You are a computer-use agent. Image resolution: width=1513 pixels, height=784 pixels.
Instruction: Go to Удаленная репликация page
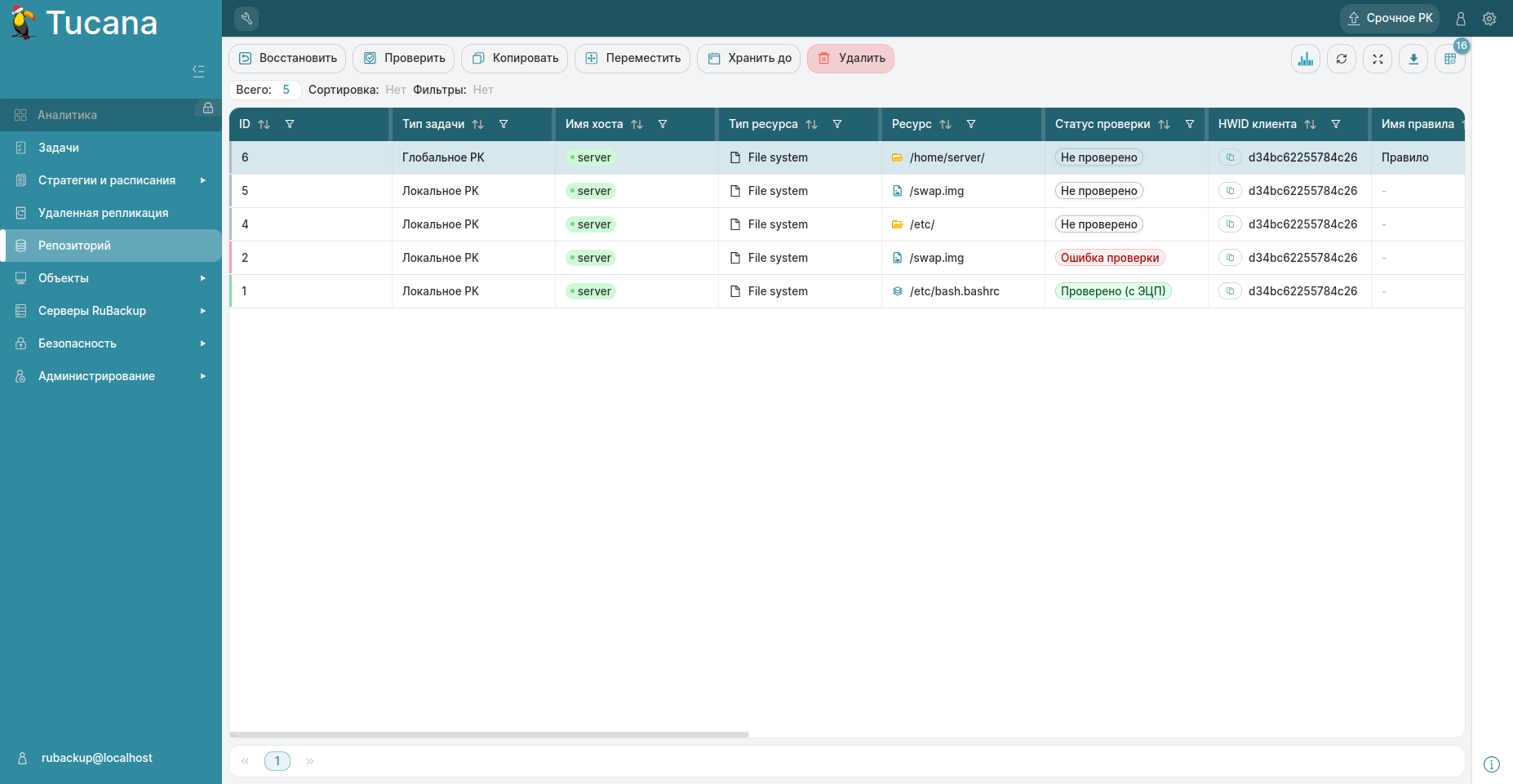click(x=103, y=213)
